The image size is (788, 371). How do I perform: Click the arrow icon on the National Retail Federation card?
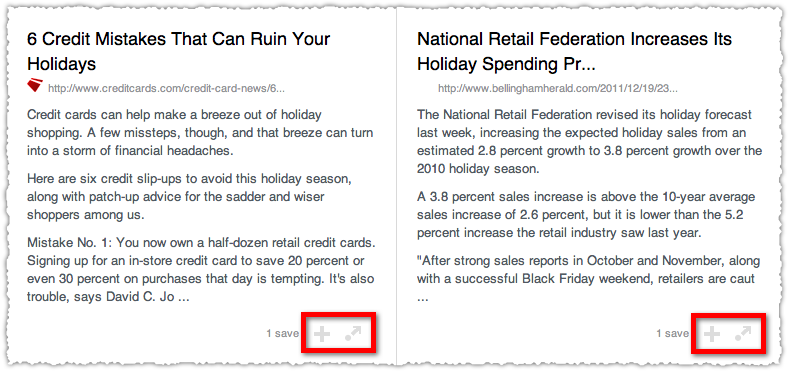tap(743, 333)
